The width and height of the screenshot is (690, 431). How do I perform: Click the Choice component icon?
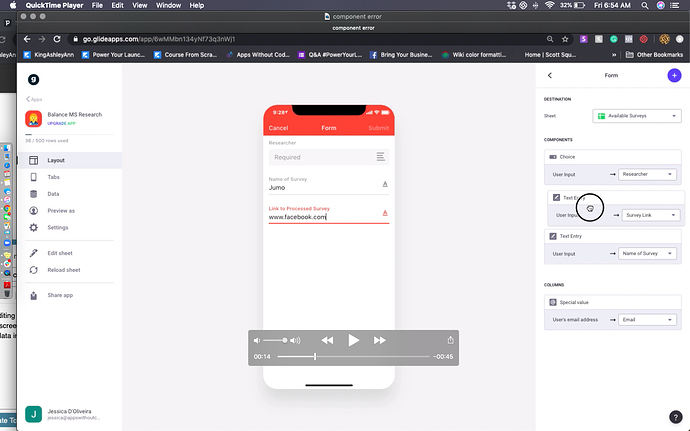tap(553, 157)
